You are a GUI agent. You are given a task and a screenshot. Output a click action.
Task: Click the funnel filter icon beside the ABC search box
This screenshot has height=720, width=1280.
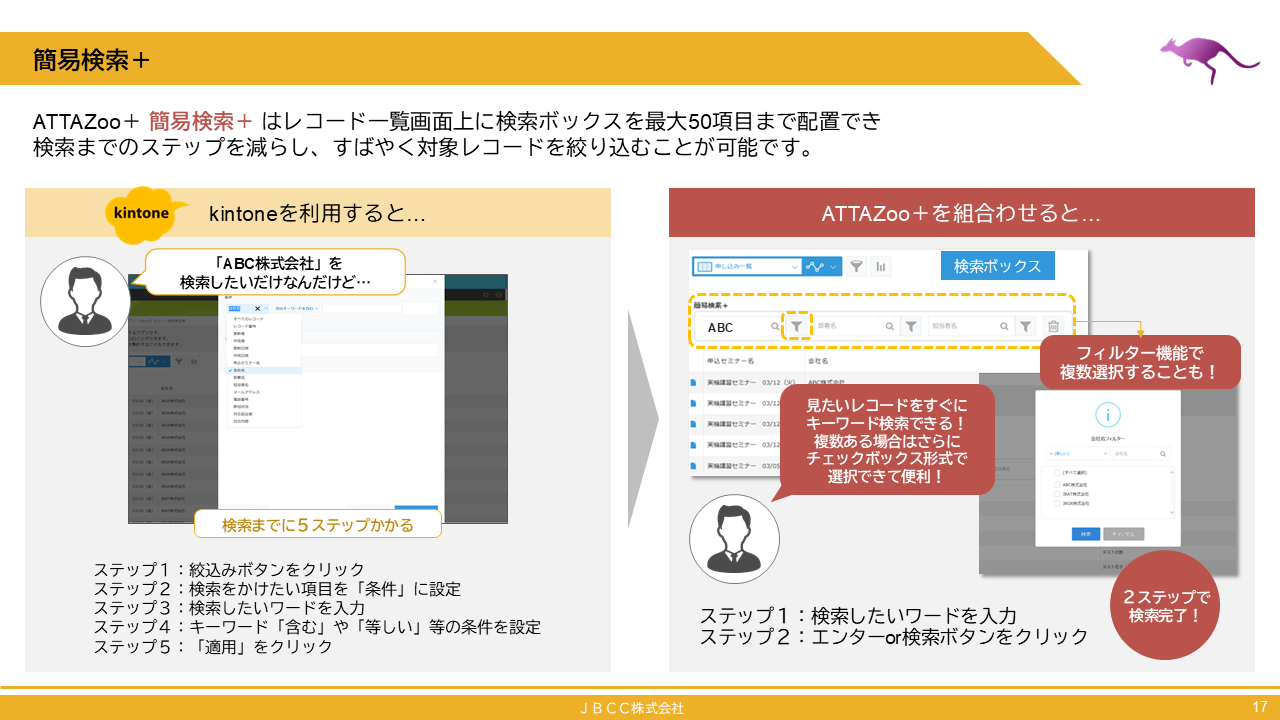[x=798, y=327]
